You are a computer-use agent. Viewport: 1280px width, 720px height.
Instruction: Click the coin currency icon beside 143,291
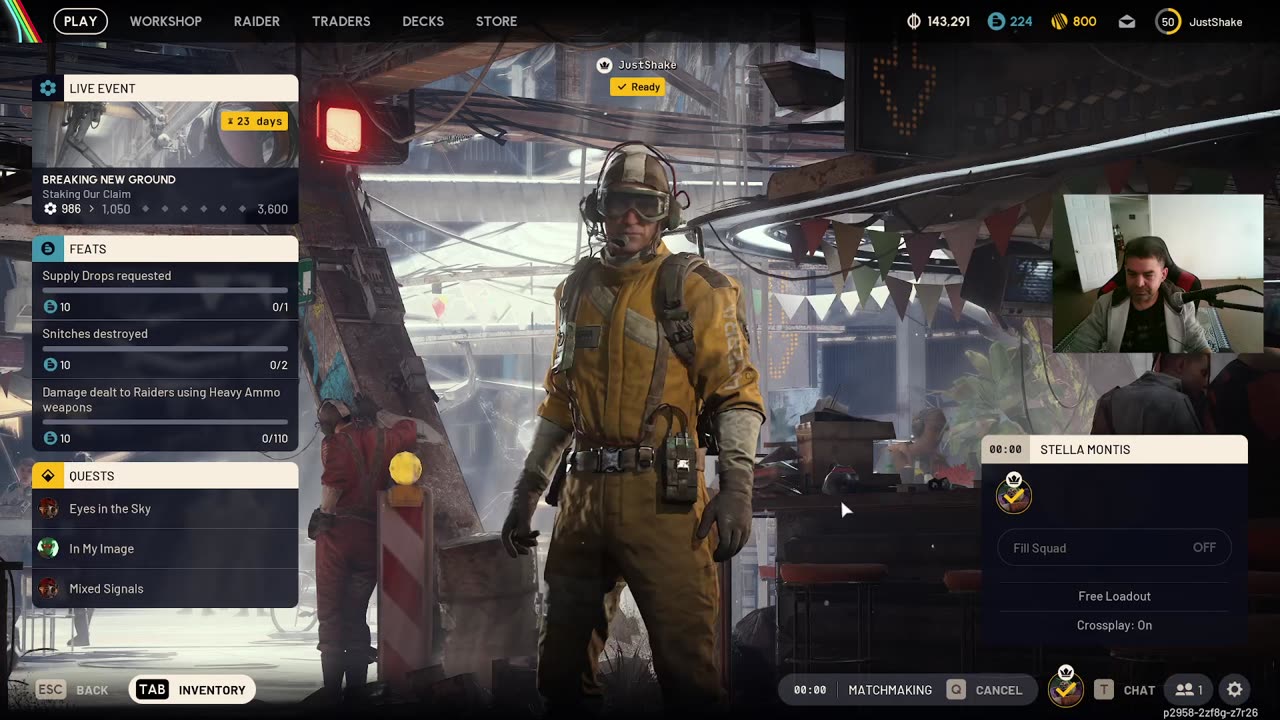914,21
